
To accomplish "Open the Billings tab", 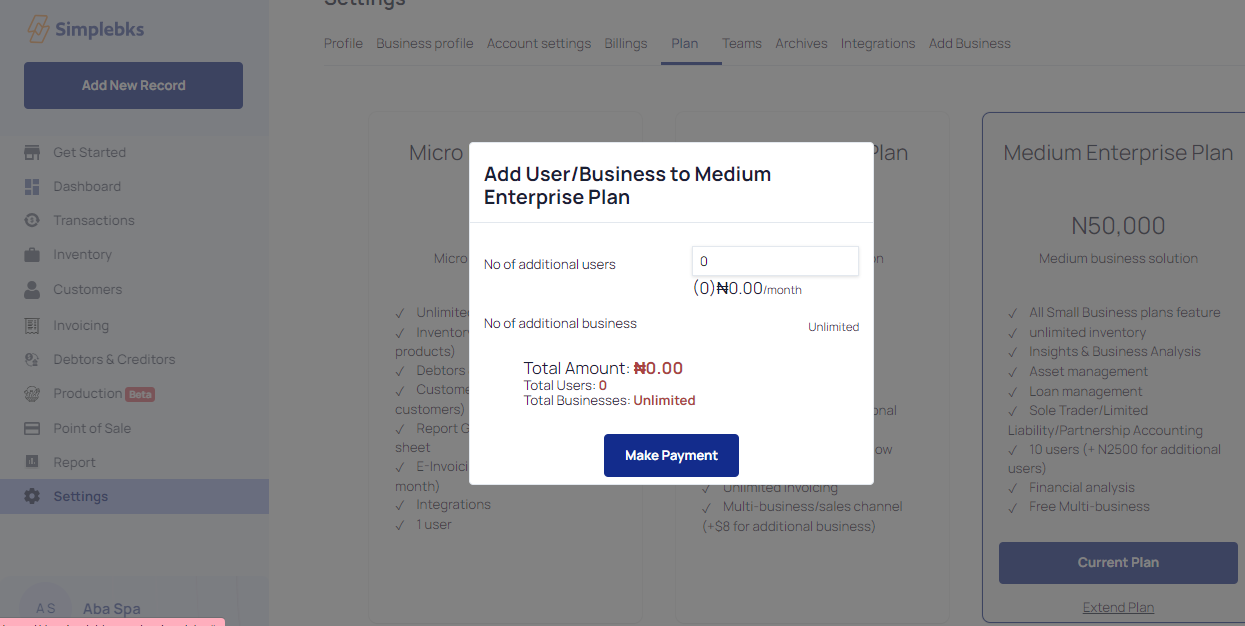I will tap(625, 44).
